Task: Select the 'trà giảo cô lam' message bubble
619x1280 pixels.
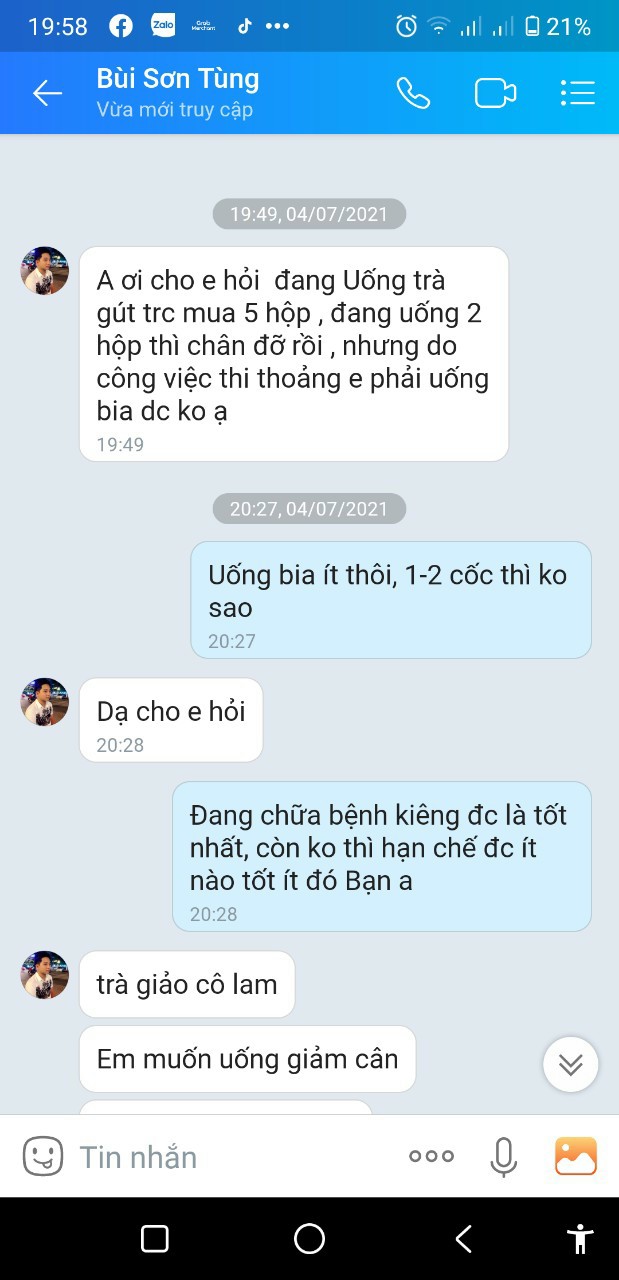Action: pyautogui.click(x=187, y=984)
